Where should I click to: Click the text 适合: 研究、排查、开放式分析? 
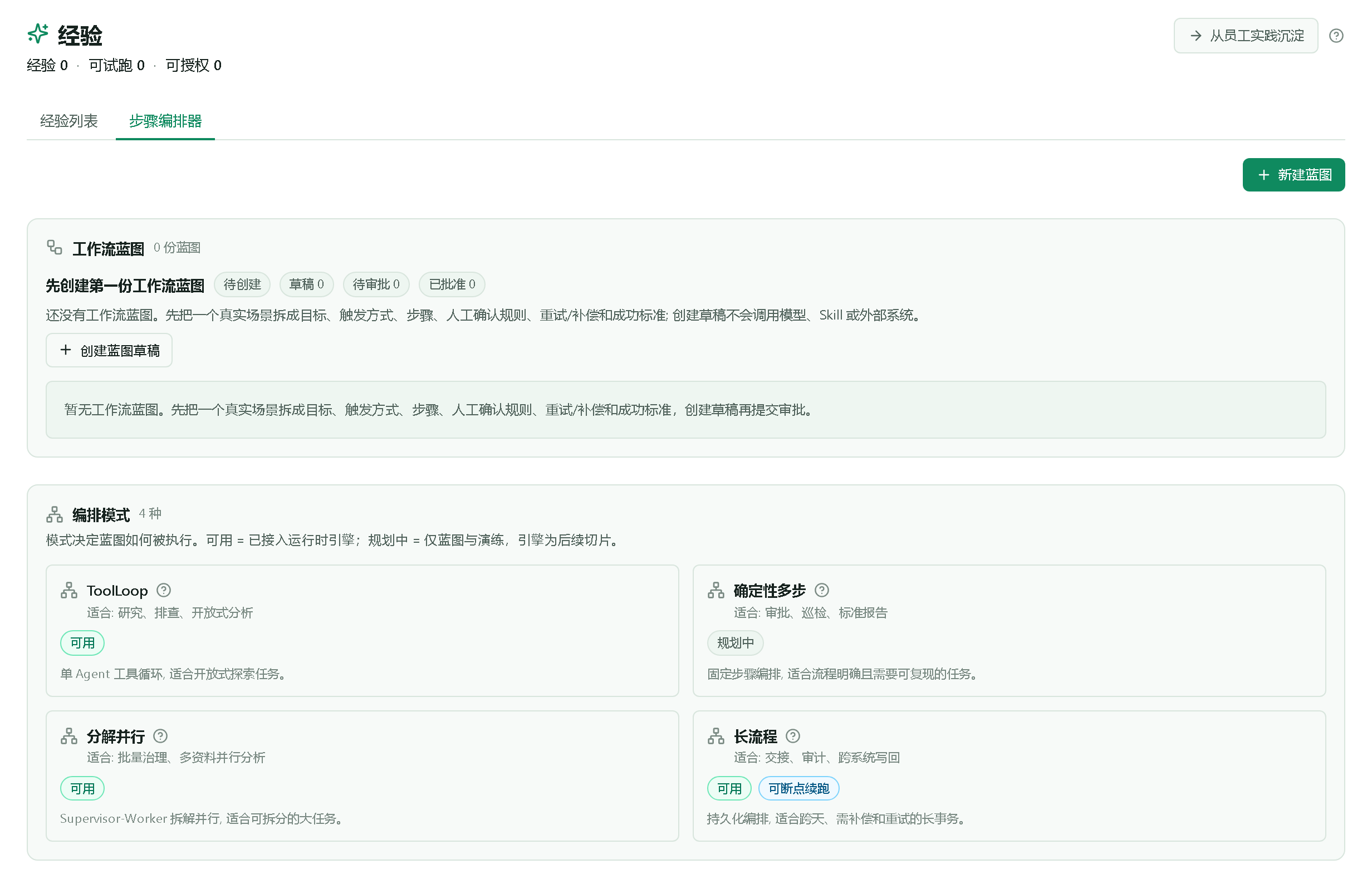[x=170, y=613]
